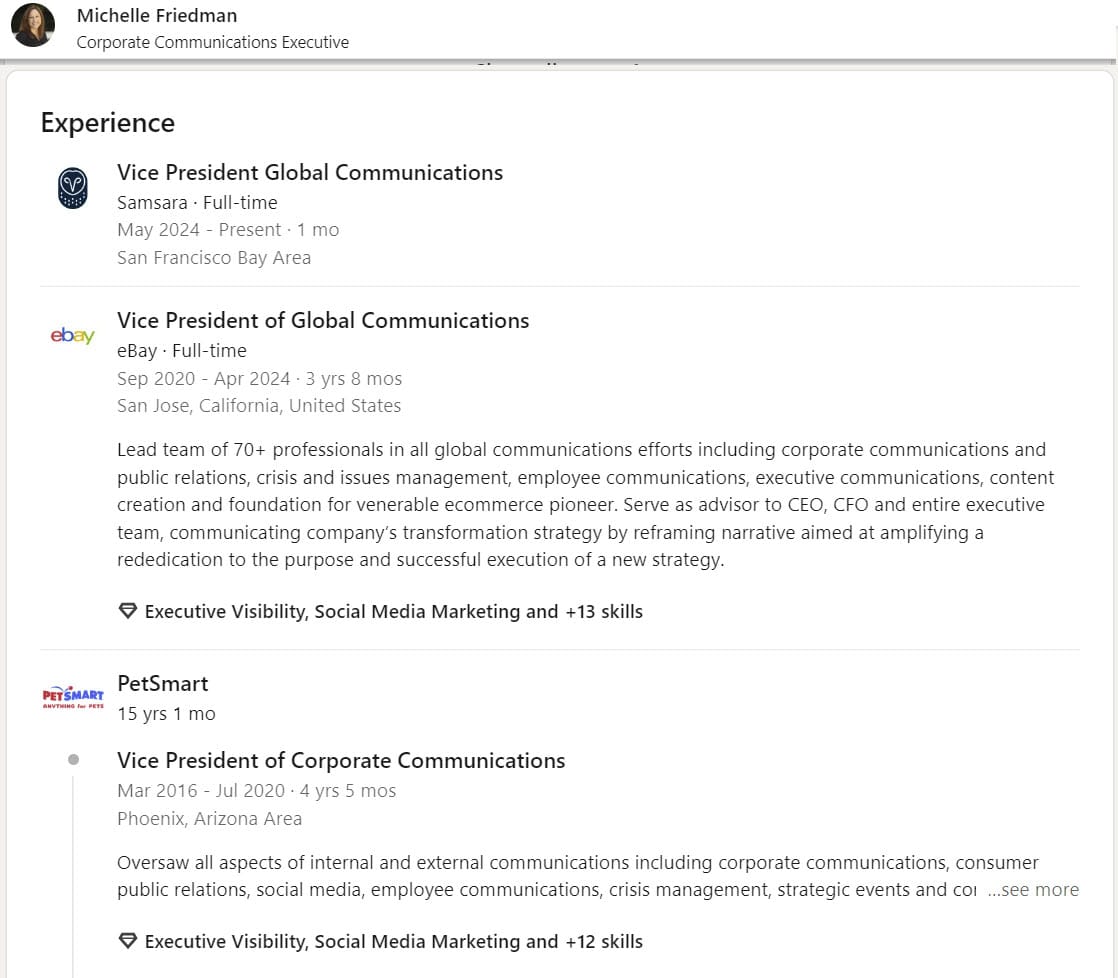This screenshot has height=978, width=1118.
Task: Click the Experience section heading
Action: click(108, 122)
